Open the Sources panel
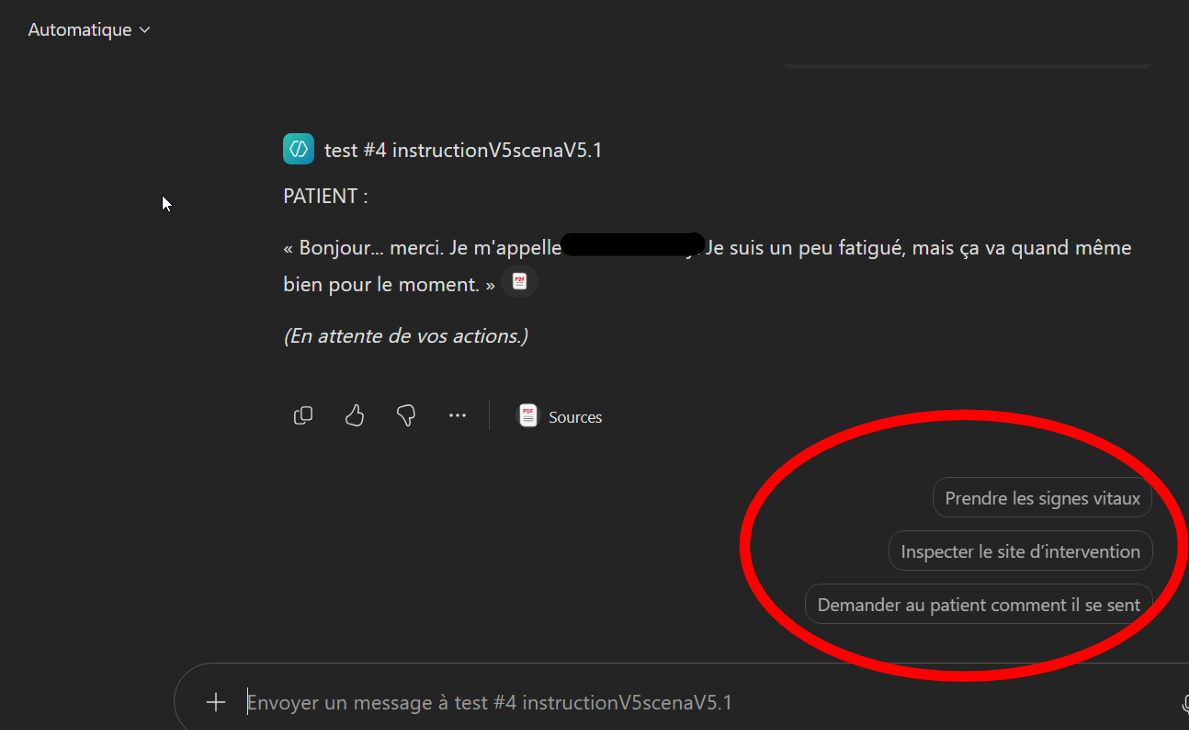This screenshot has width=1189, height=730. click(x=560, y=416)
